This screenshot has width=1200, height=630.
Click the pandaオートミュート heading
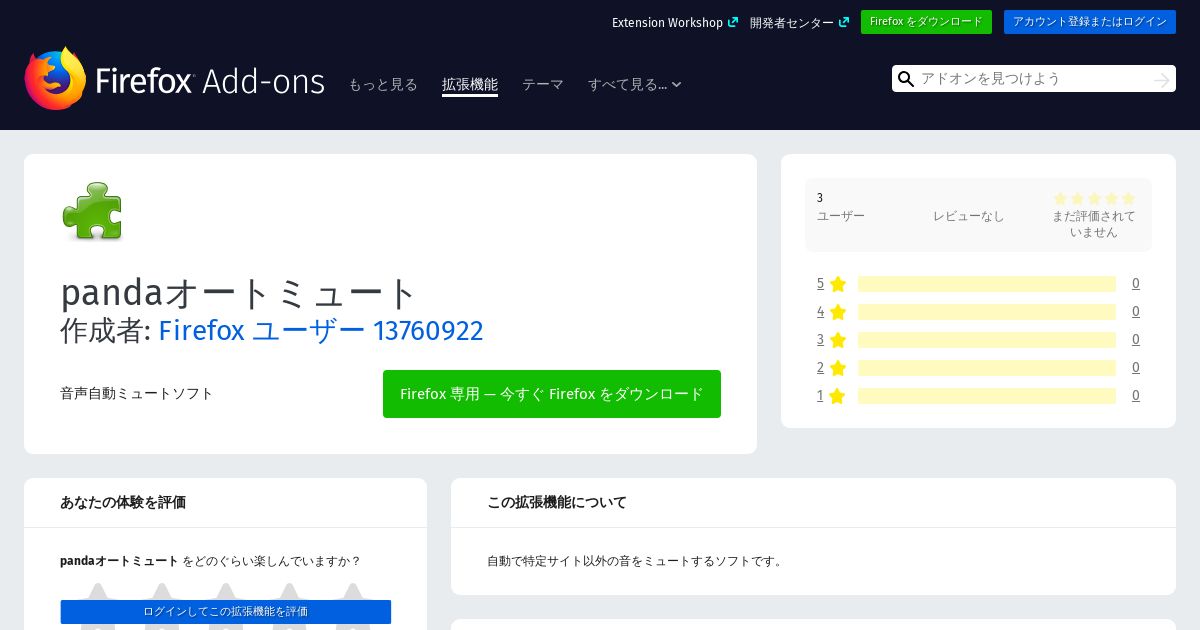tap(238, 293)
